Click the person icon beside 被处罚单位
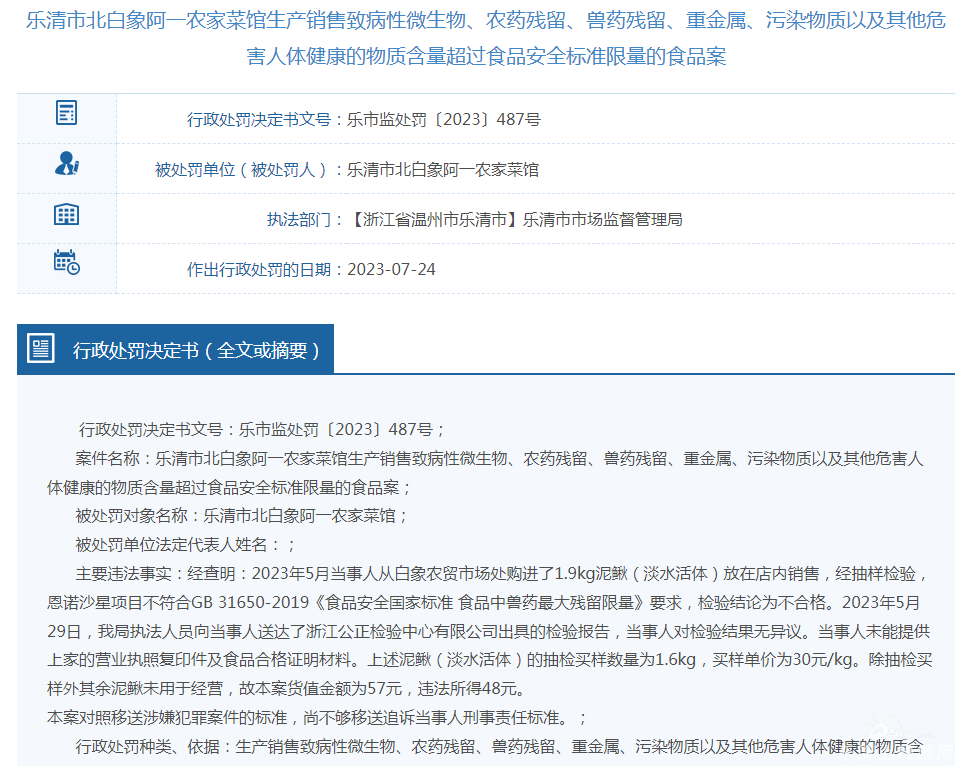 pyautogui.click(x=67, y=163)
